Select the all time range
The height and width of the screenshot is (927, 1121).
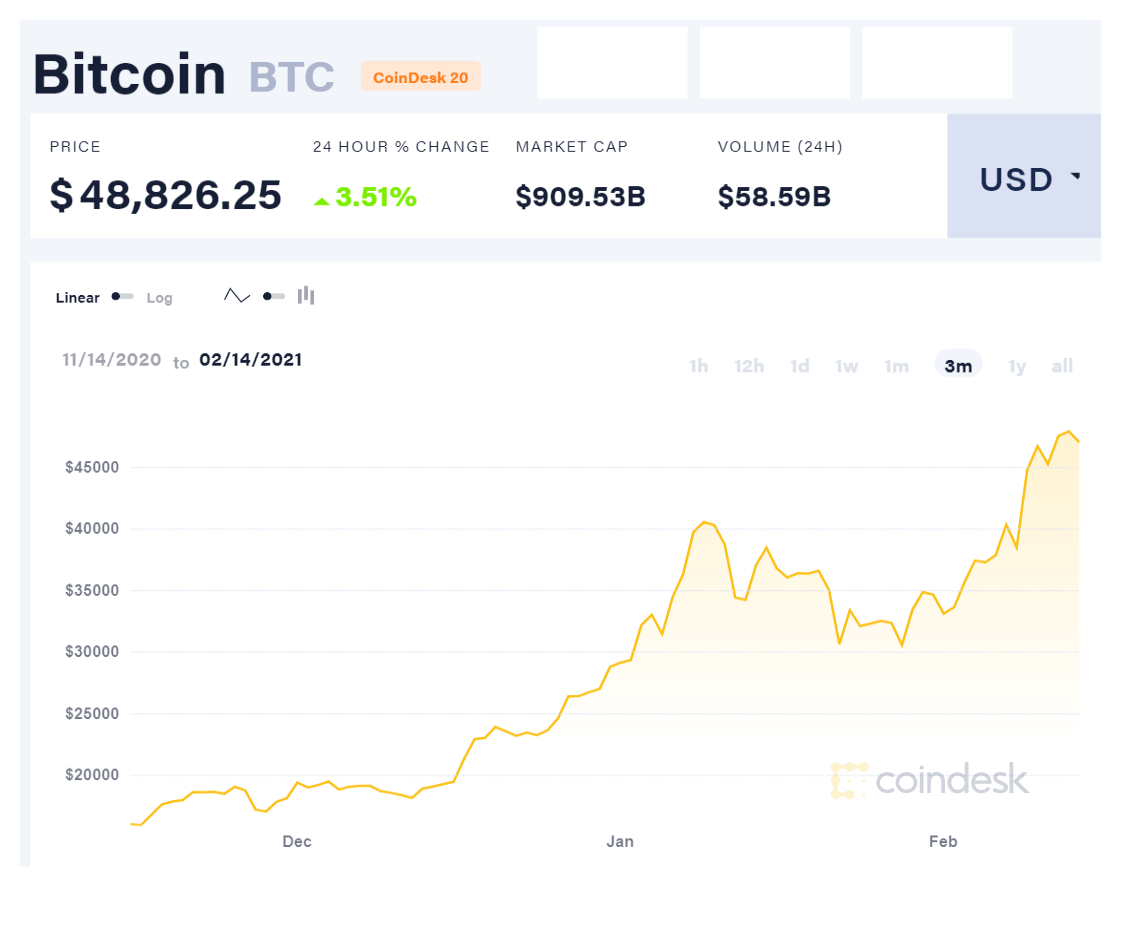1062,366
